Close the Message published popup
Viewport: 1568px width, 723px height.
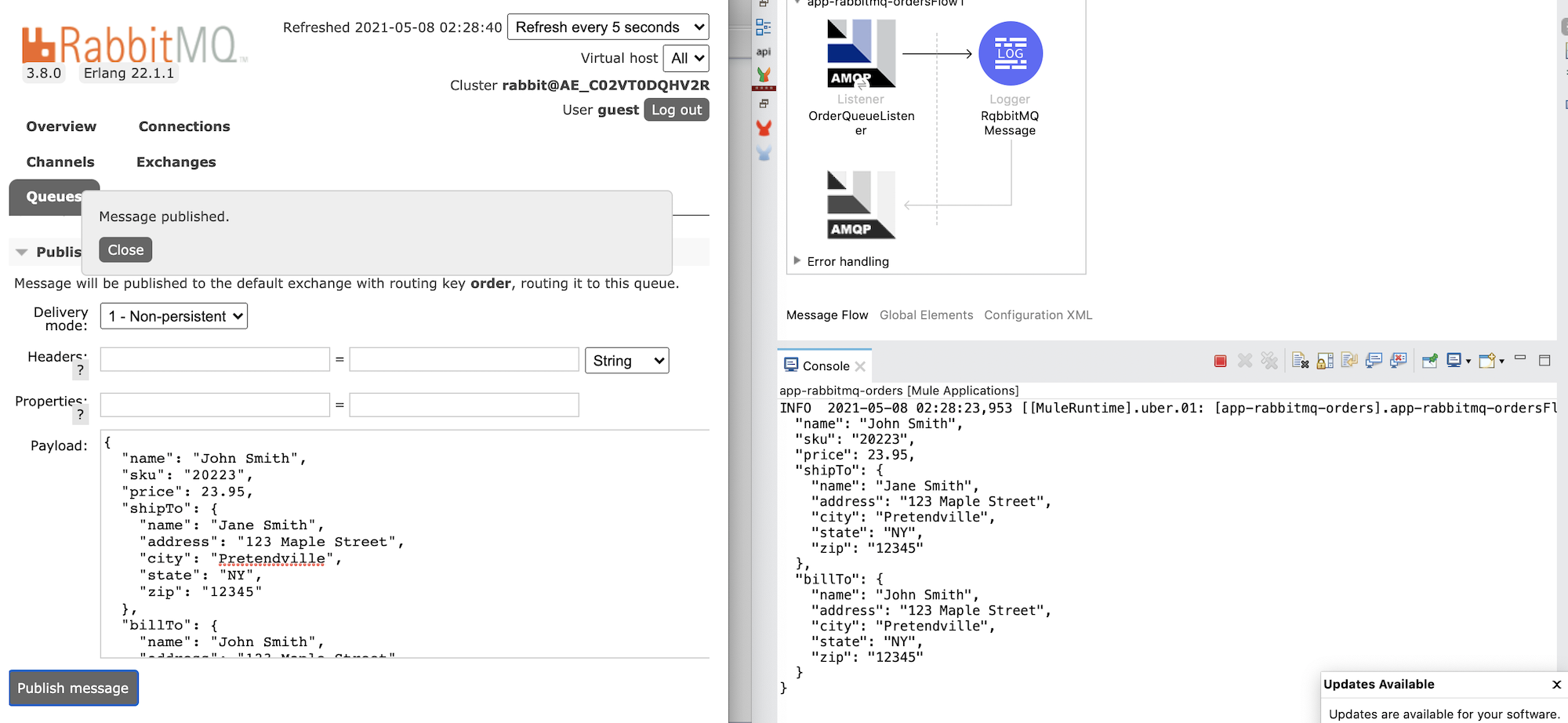click(125, 250)
